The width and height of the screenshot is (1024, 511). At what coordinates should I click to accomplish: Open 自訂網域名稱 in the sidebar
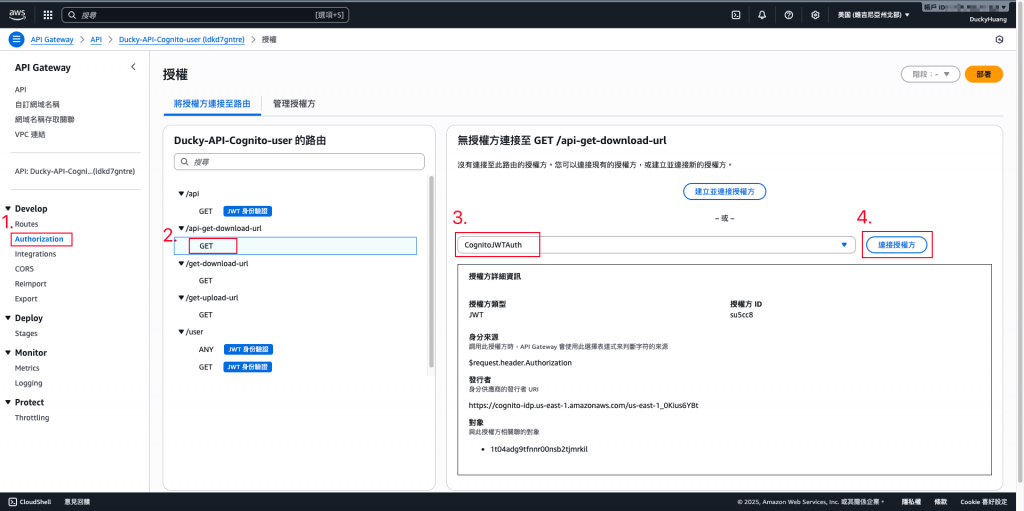[37, 105]
